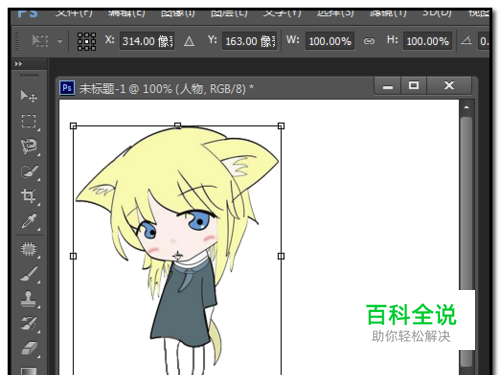Toggle maintain aspect ratio link icon

[x=369, y=41]
